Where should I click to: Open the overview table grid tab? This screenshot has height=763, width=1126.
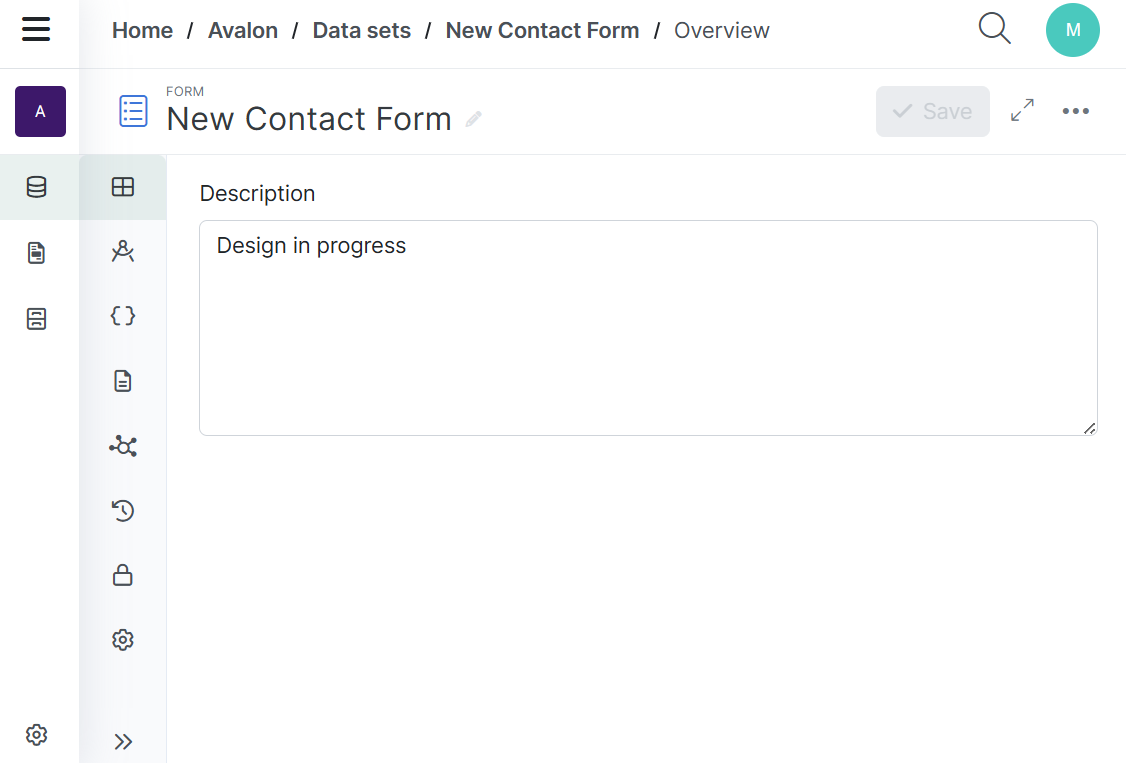[x=123, y=187]
